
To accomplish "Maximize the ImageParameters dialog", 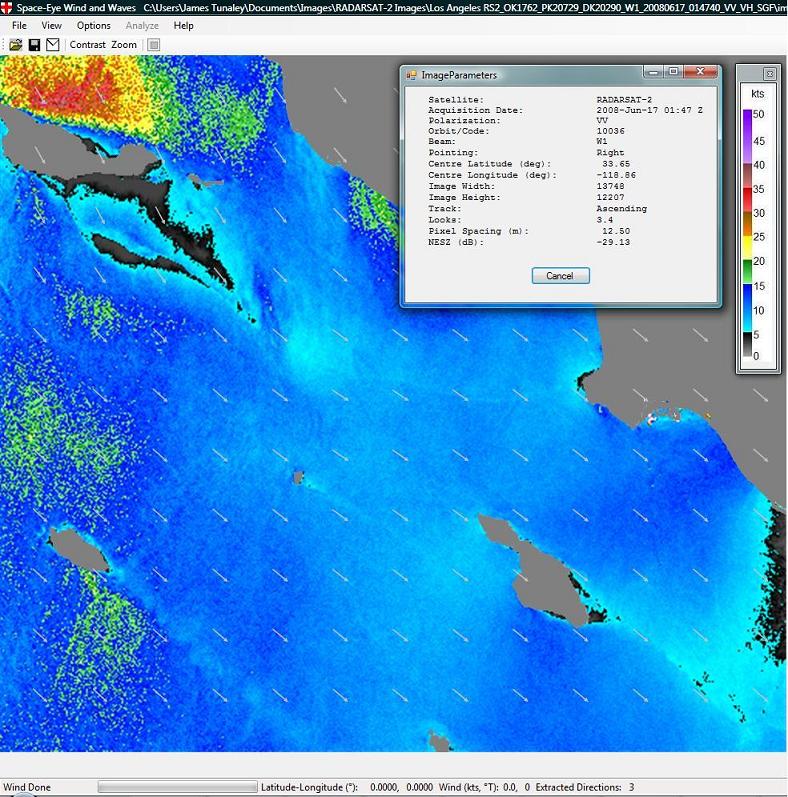I will click(x=674, y=72).
